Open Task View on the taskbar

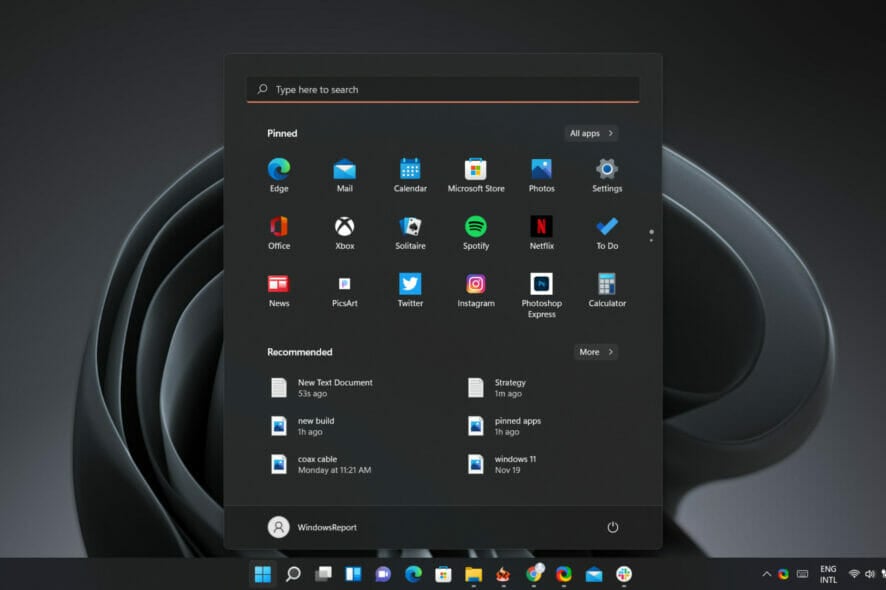(x=323, y=574)
